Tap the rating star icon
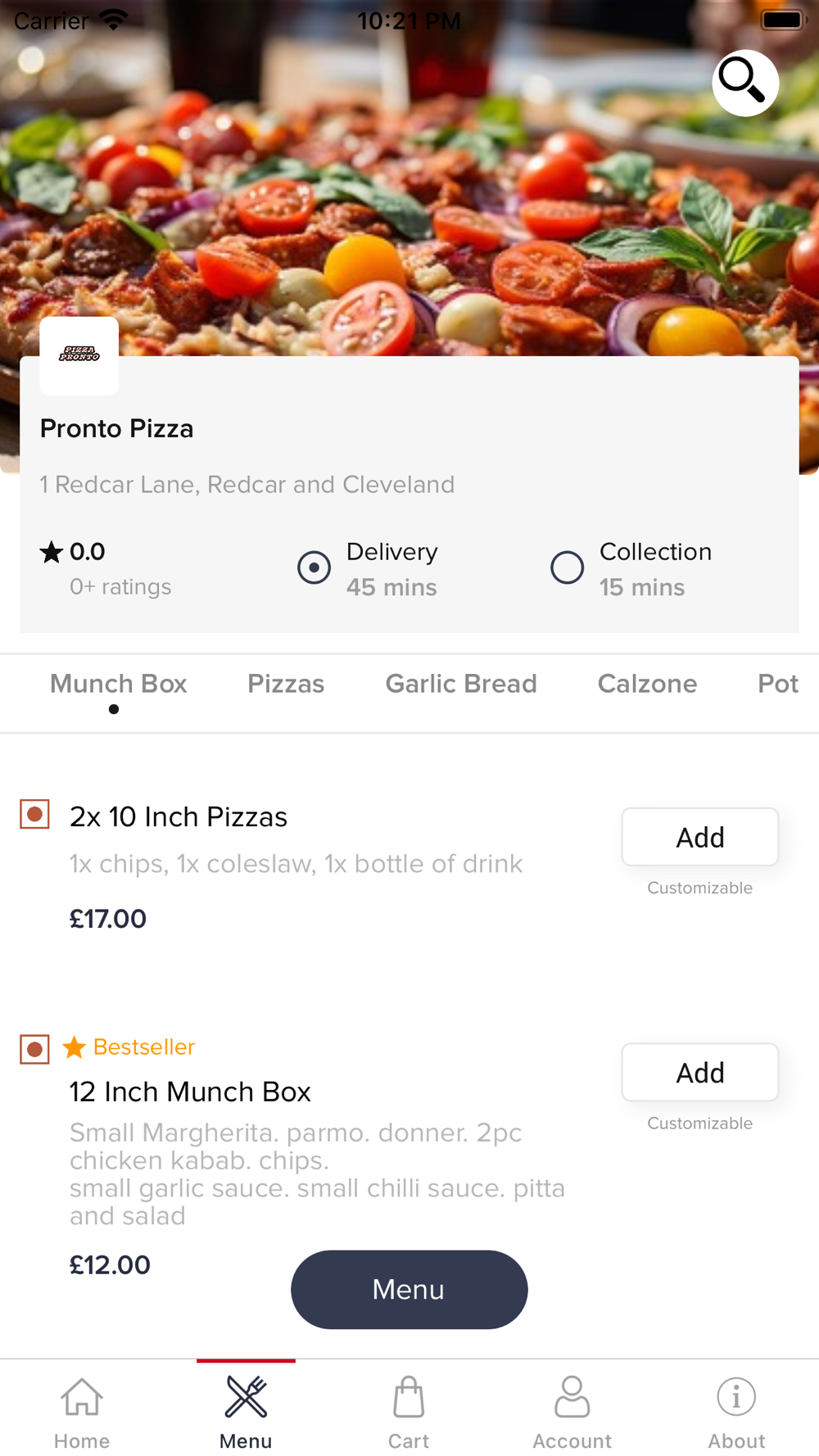Screen dimensions: 819x1456 click(x=52, y=553)
